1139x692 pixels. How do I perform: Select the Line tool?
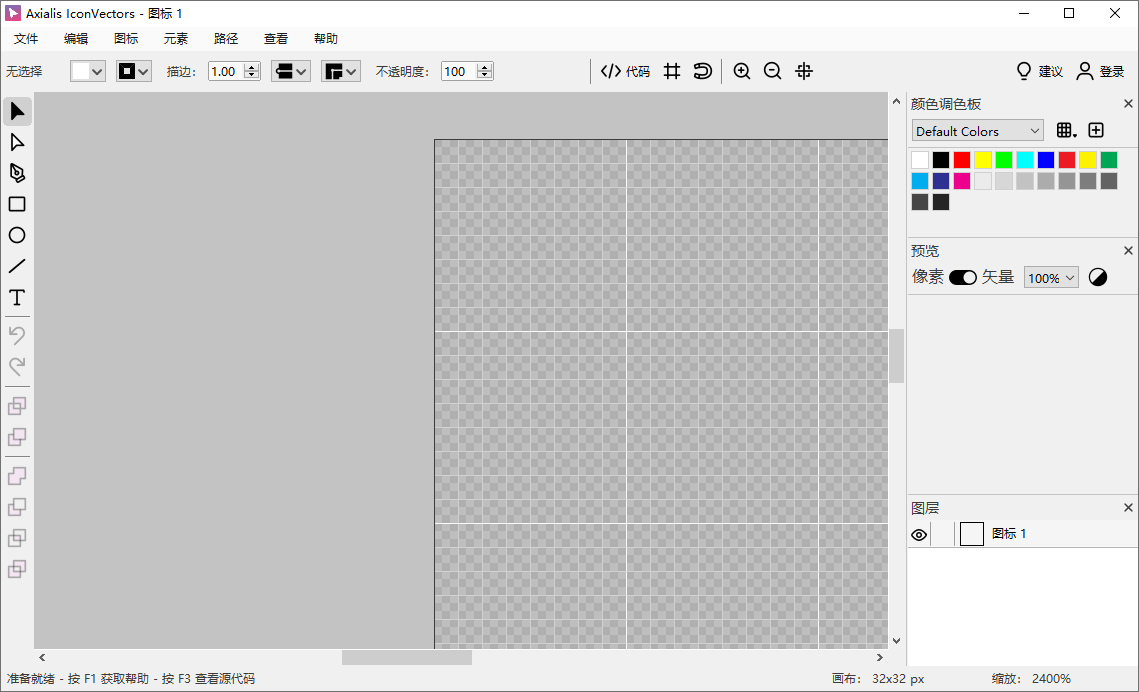click(17, 266)
